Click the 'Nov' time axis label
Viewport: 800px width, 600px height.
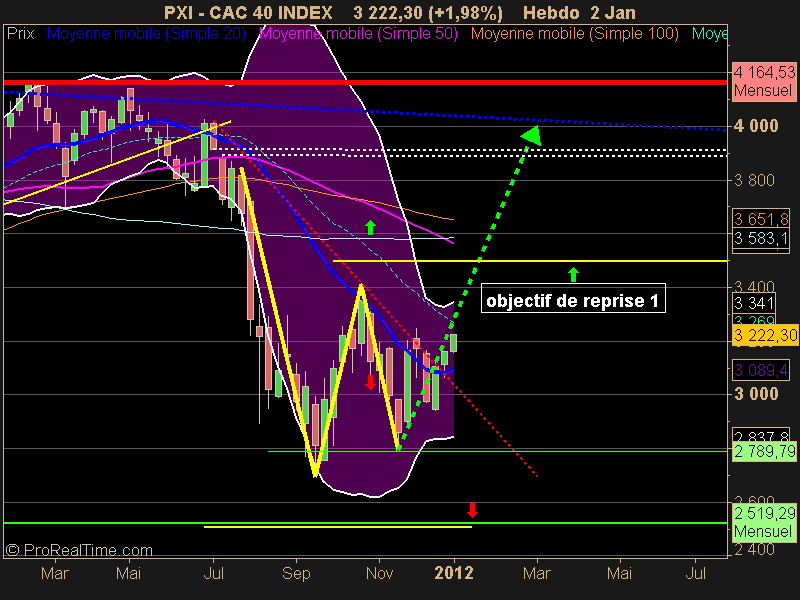[379, 573]
